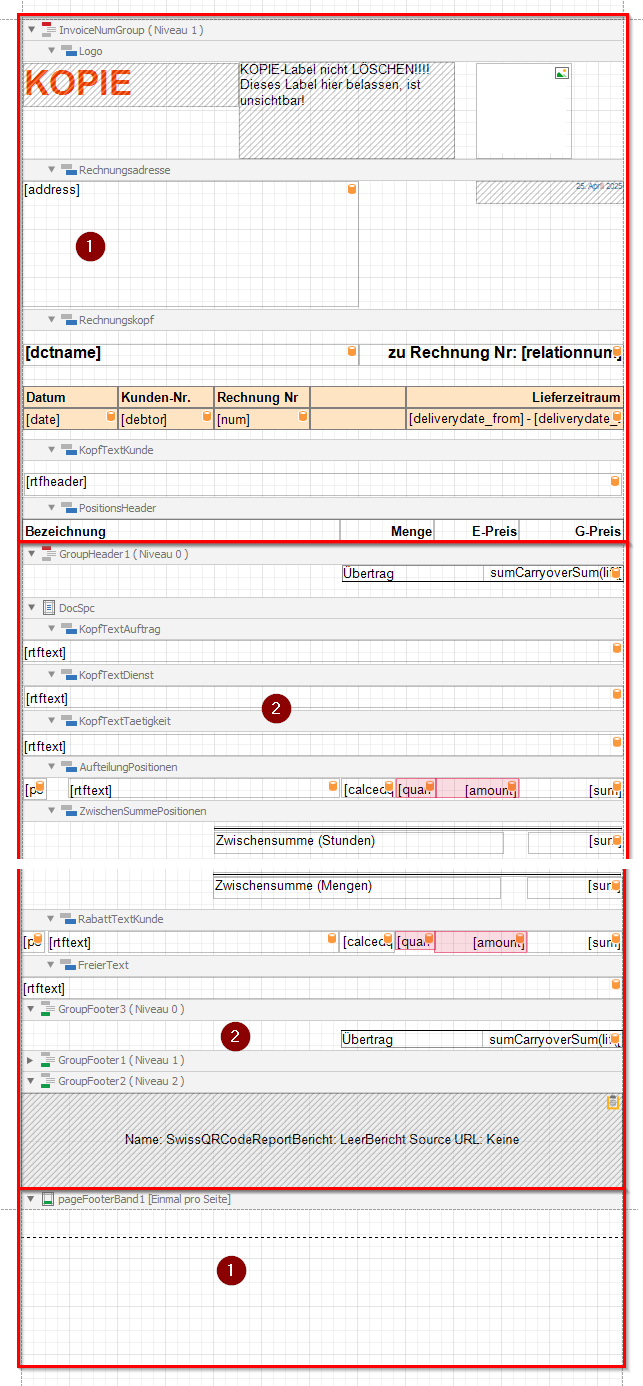This screenshot has width=643, height=1386.
Task: Select the [rtftext] field under KopfTextDienst
Action: click(322, 698)
